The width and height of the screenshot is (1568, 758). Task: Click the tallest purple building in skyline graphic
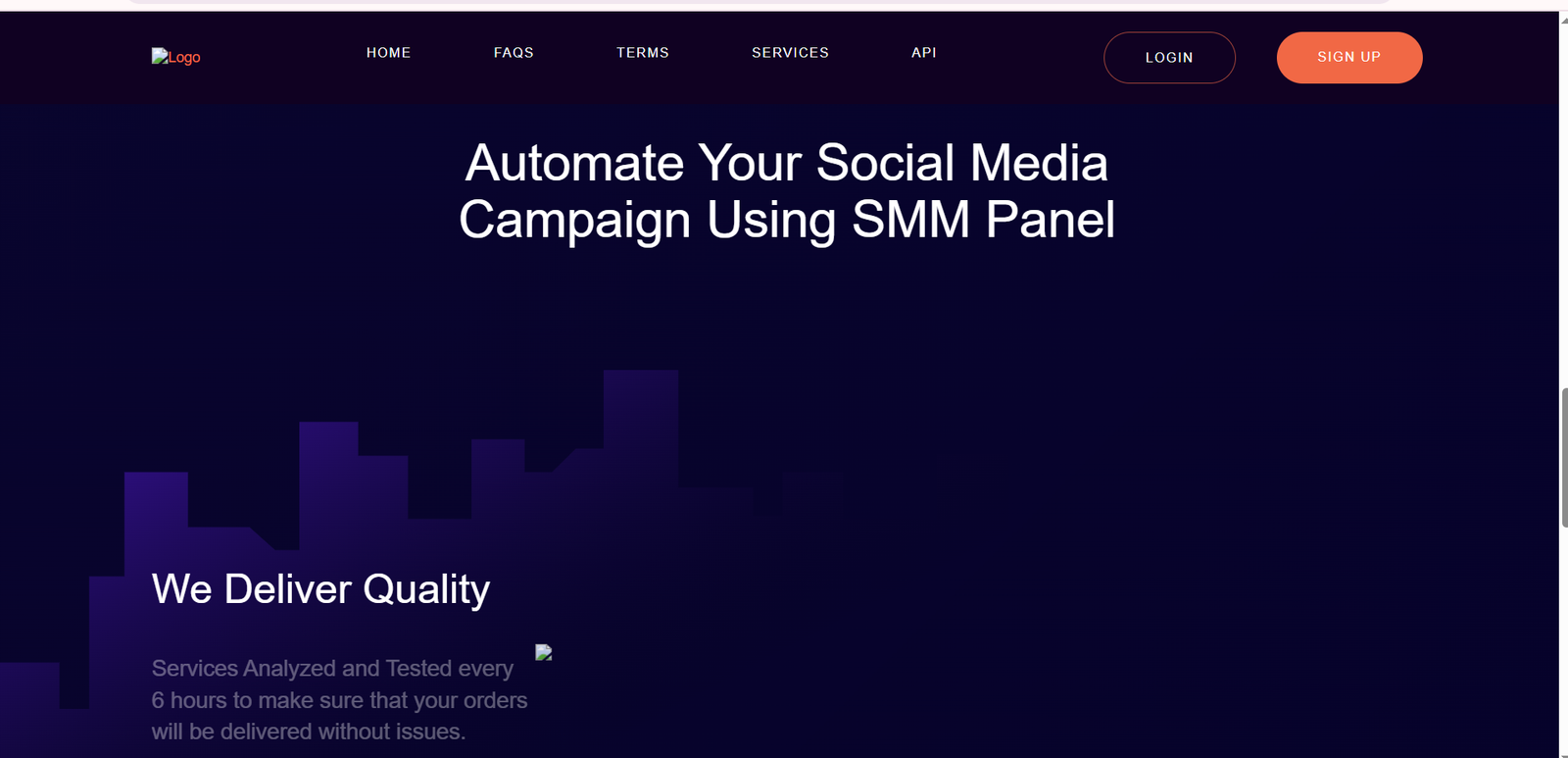(x=641, y=429)
